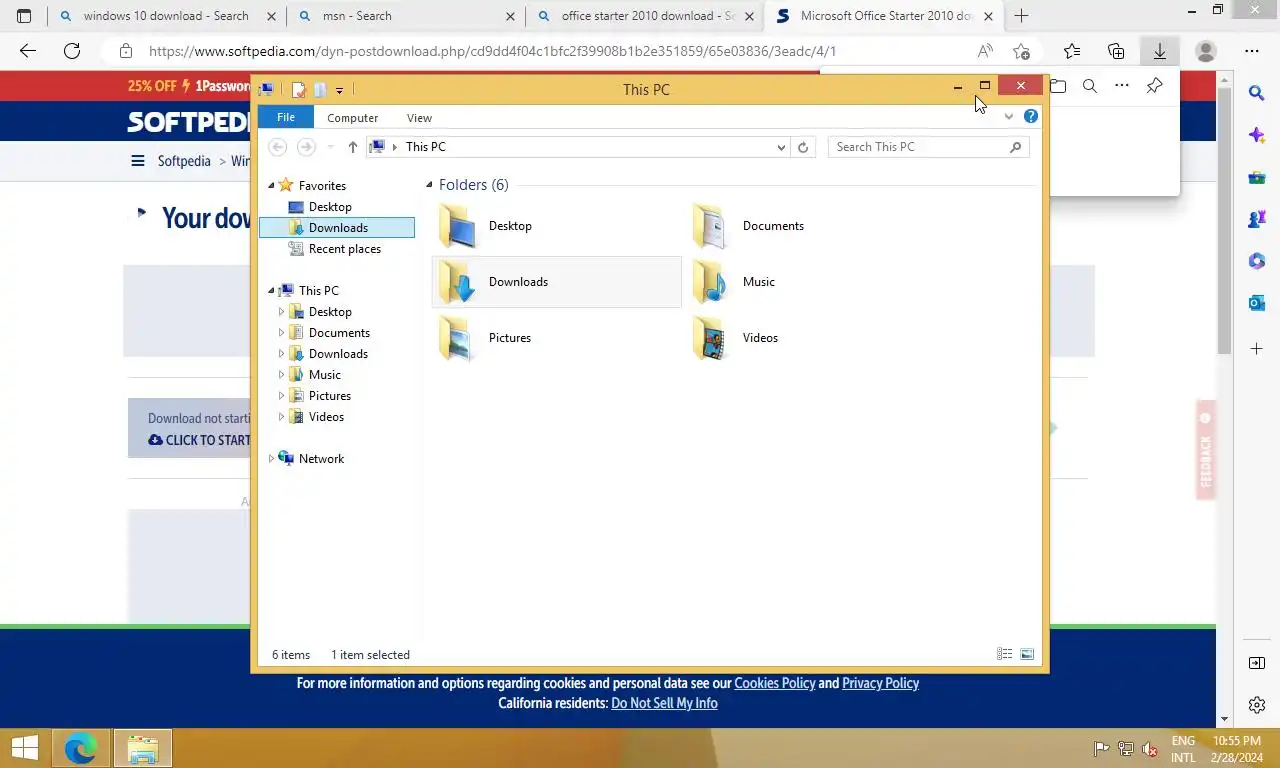The width and height of the screenshot is (1280, 768).
Task: Click the New folder quick access icon
Action: 319,90
